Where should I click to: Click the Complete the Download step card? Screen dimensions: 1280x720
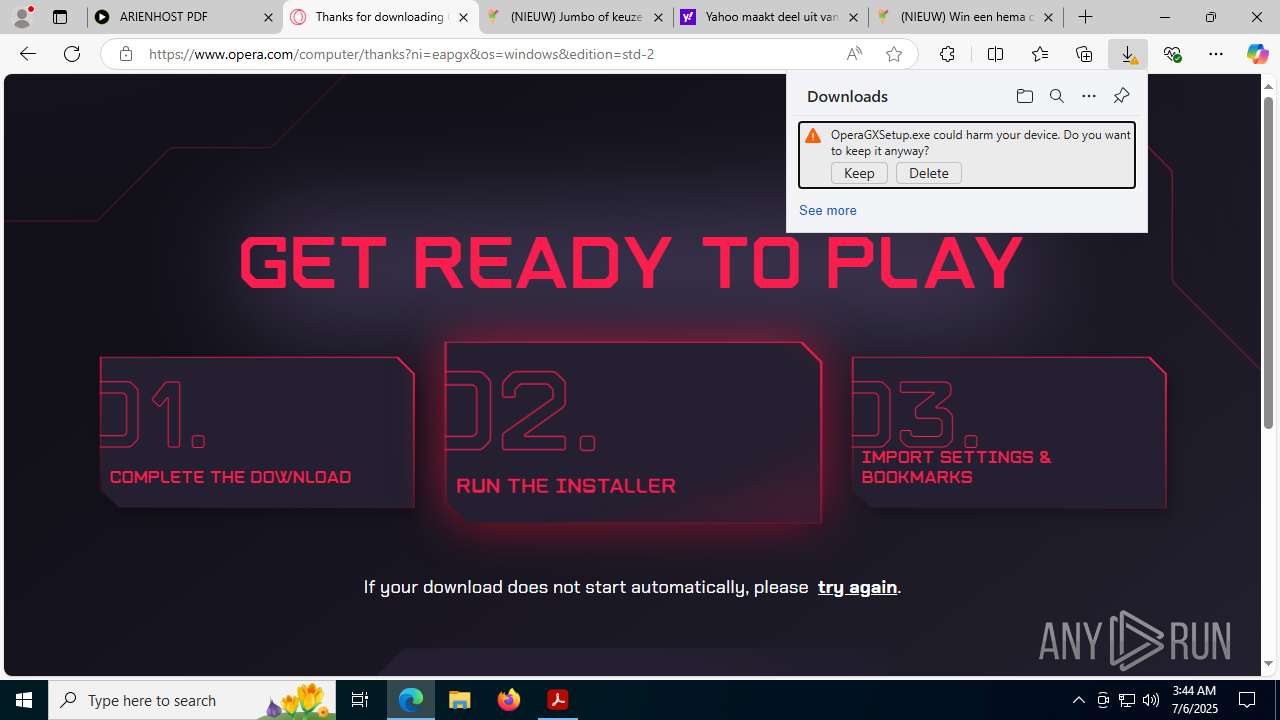click(x=257, y=432)
